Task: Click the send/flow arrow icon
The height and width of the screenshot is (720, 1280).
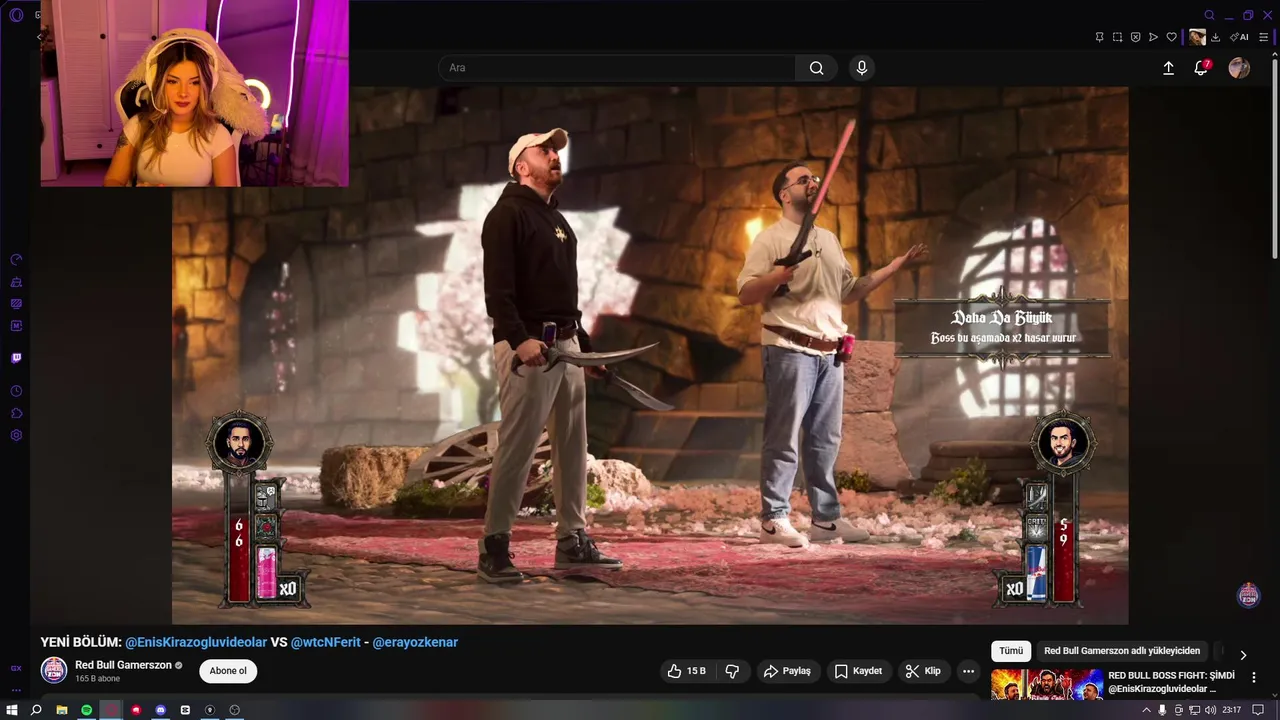Action: pyautogui.click(x=1153, y=37)
